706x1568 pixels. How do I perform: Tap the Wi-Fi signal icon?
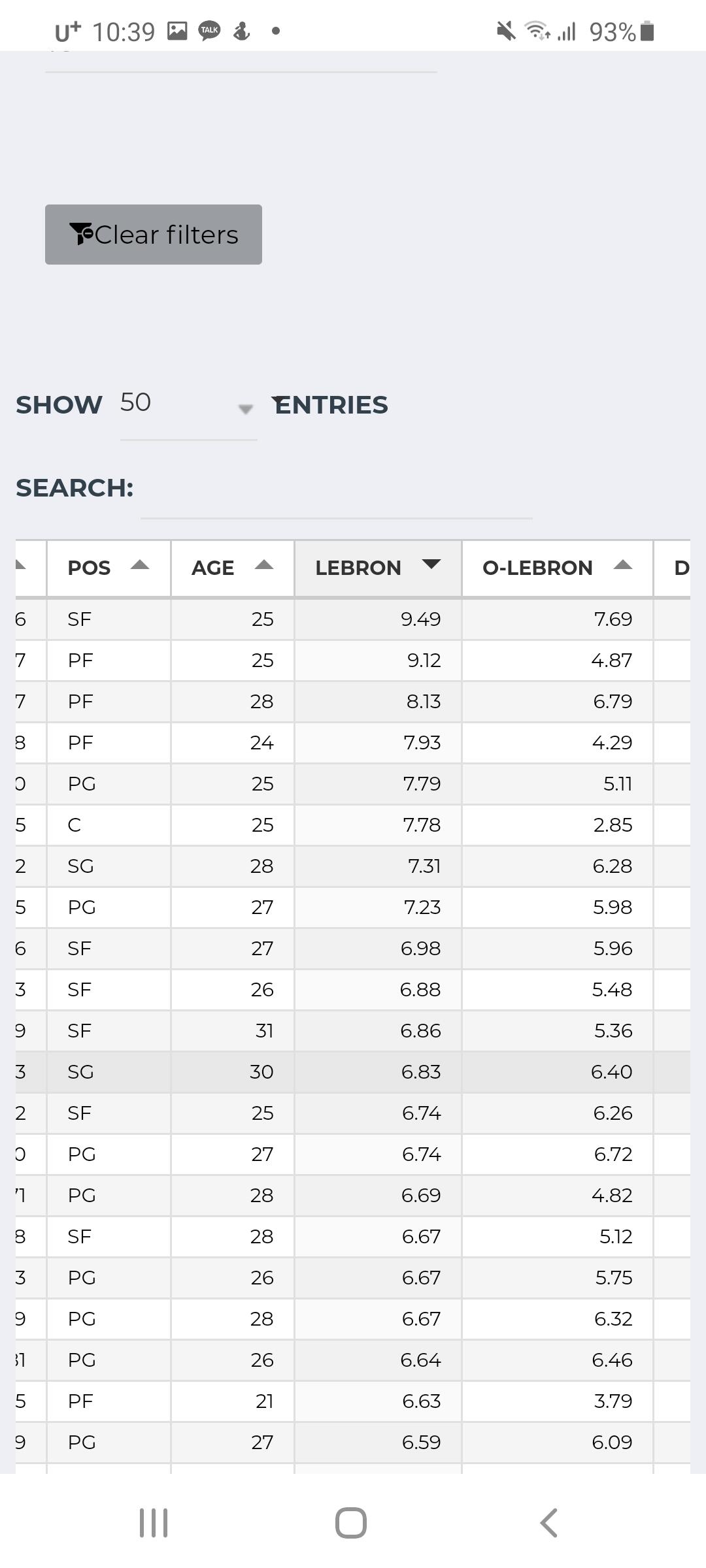[x=537, y=31]
